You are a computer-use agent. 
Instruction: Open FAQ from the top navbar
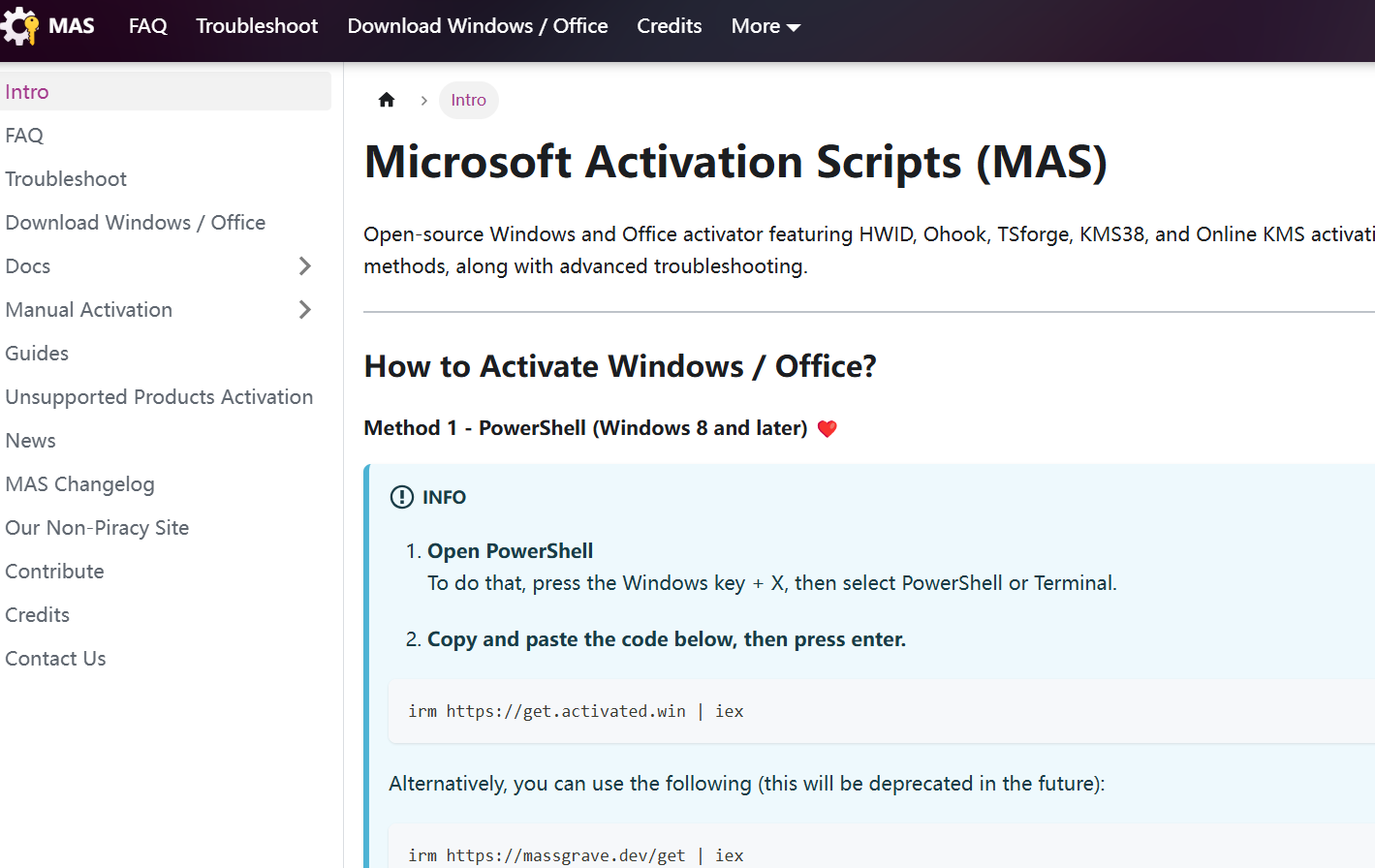[147, 26]
